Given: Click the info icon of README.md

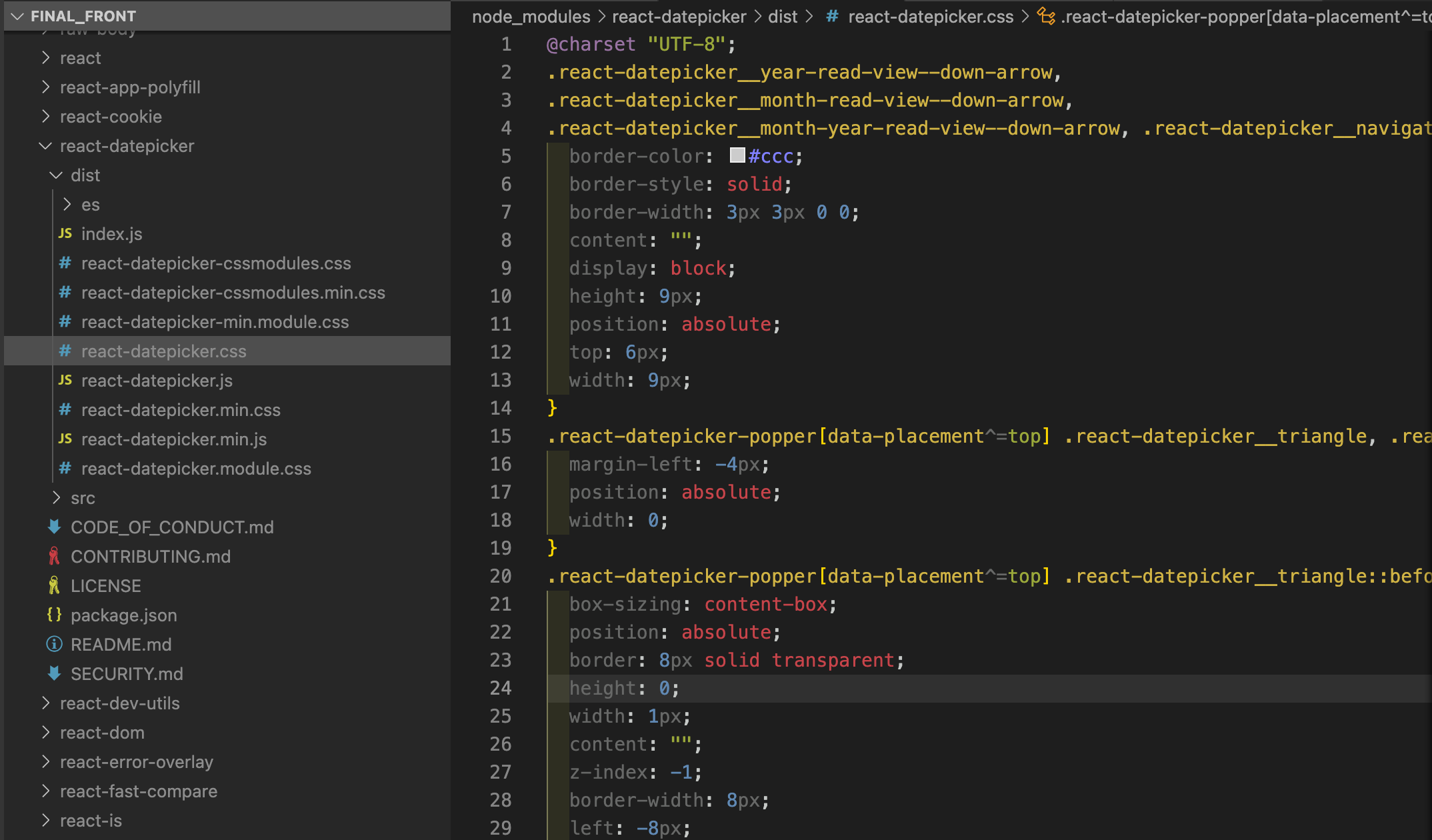Looking at the screenshot, I should click(55, 644).
